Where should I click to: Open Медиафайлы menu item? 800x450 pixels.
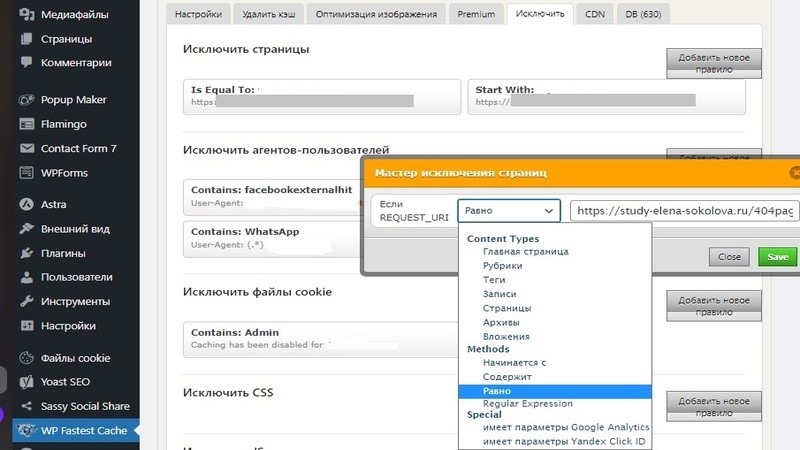[74, 14]
